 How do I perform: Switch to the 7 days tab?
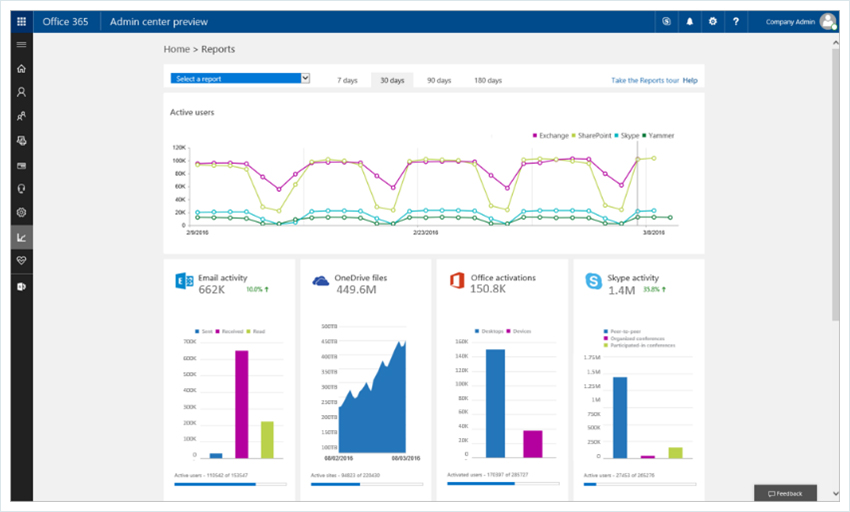pos(347,80)
